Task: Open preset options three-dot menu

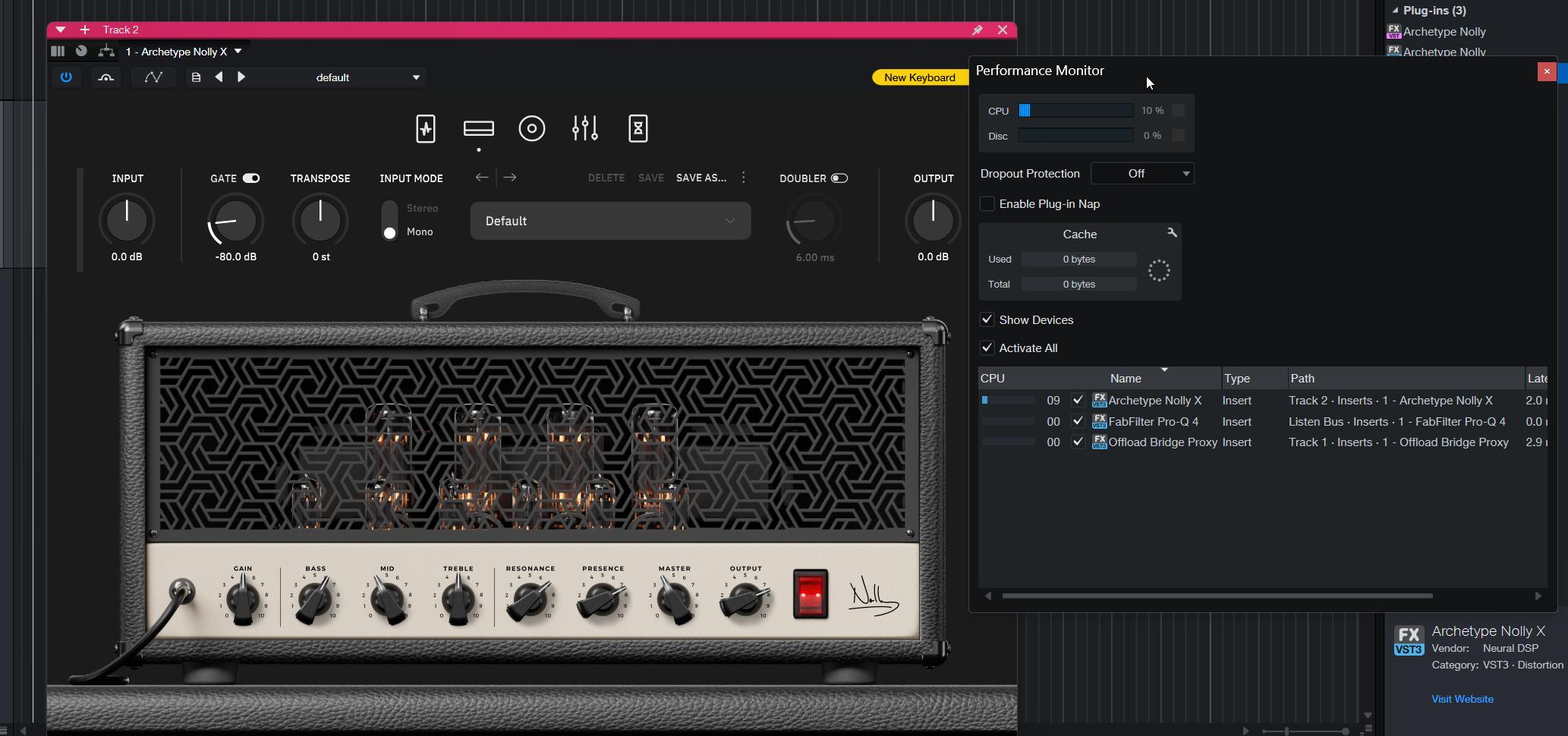Action: [x=744, y=177]
